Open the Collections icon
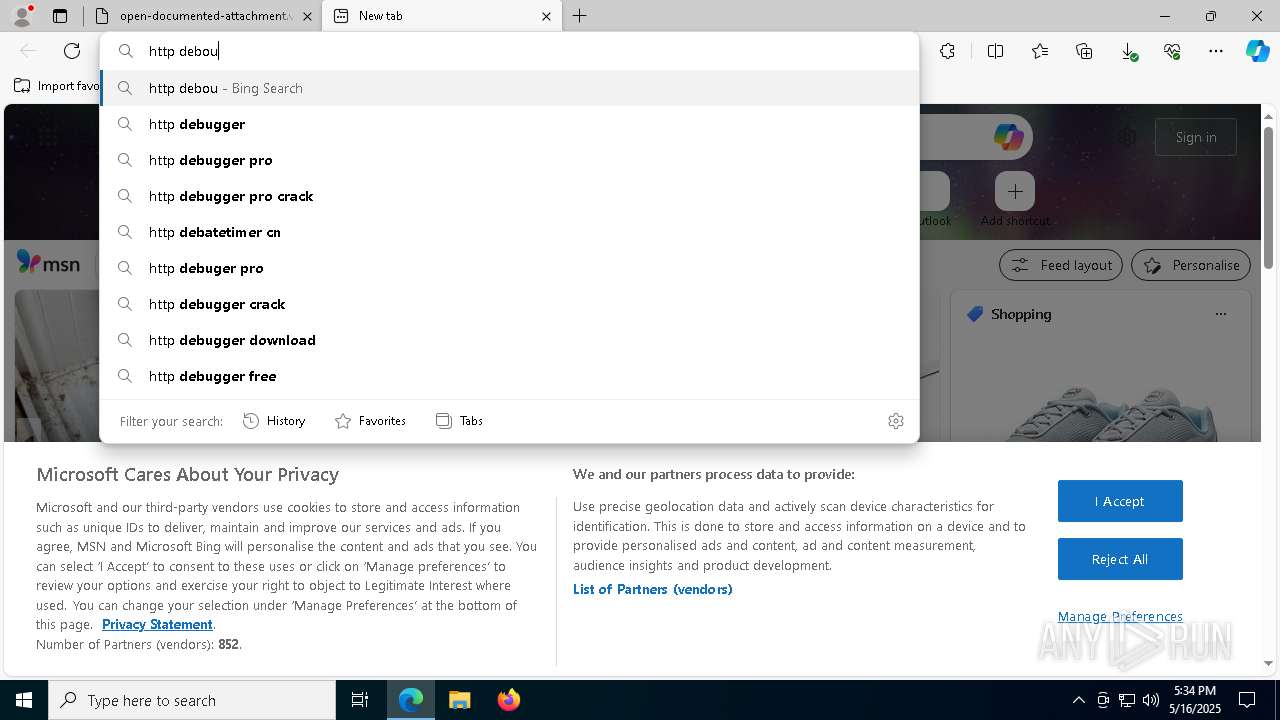The height and width of the screenshot is (720, 1280). click(1084, 51)
